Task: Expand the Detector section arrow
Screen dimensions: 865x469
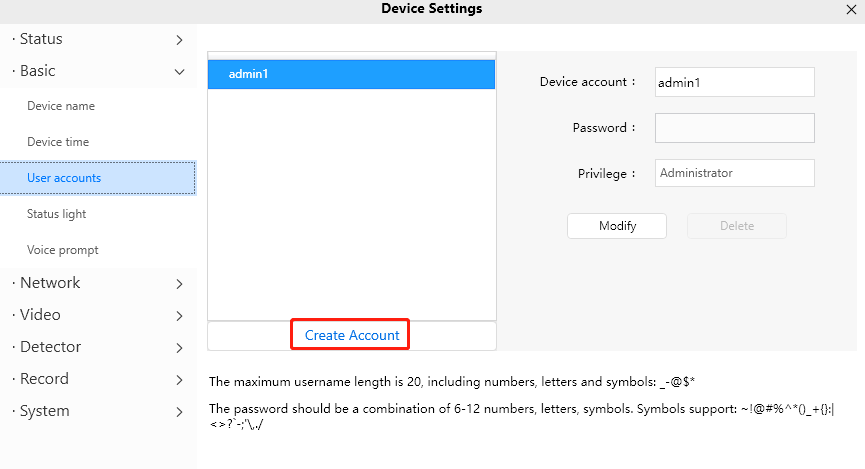Action: pos(179,348)
